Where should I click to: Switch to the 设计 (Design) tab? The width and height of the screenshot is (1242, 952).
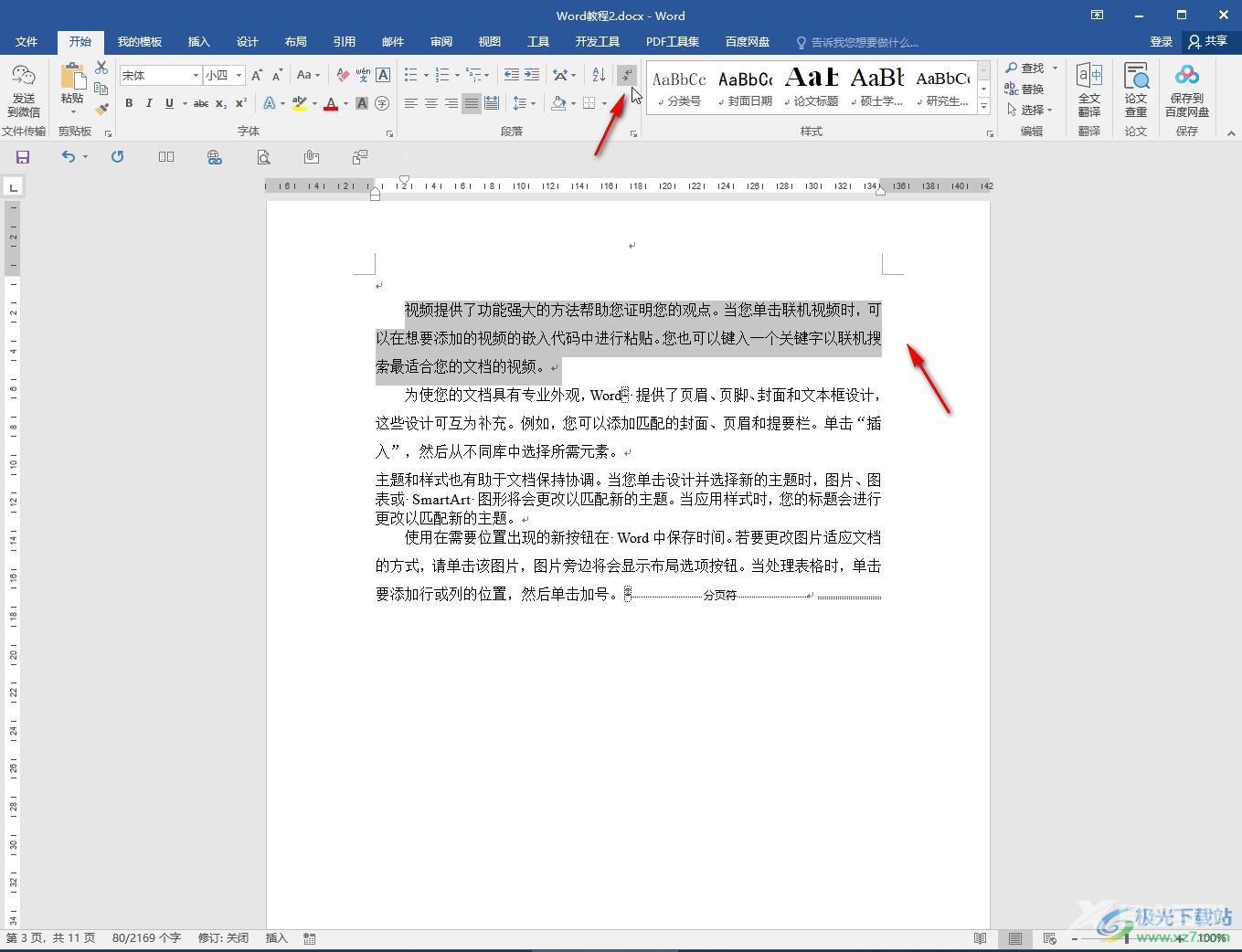[x=248, y=42]
